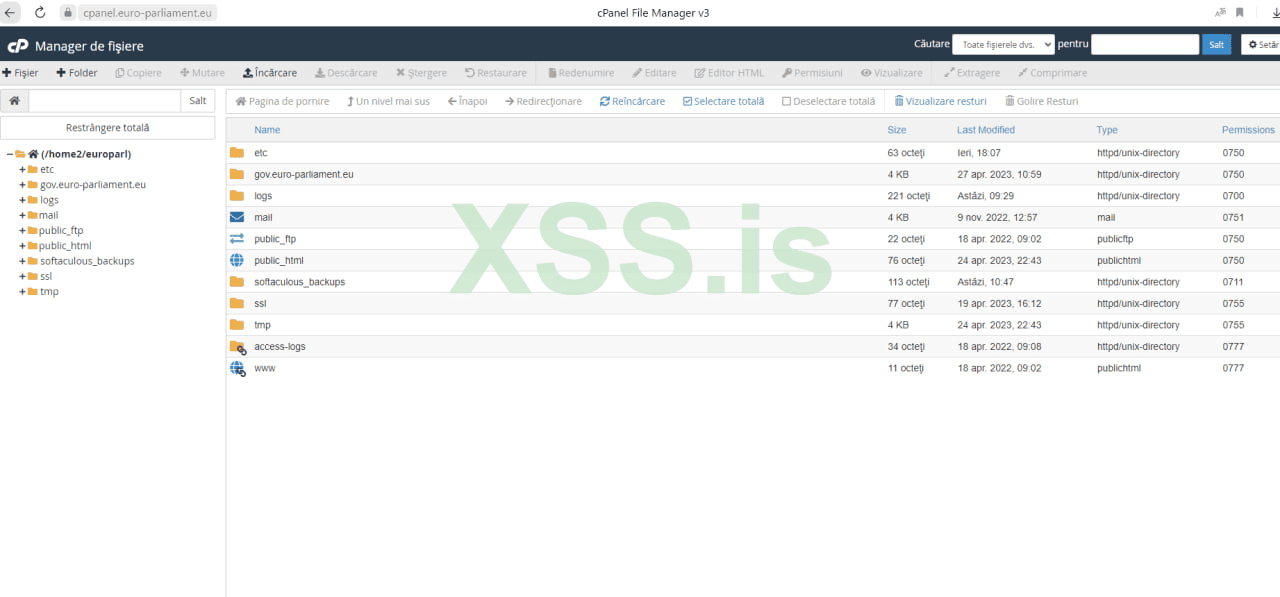Click the Mutare toolbar button
Image resolution: width=1280 pixels, height=597 pixels.
coord(202,73)
